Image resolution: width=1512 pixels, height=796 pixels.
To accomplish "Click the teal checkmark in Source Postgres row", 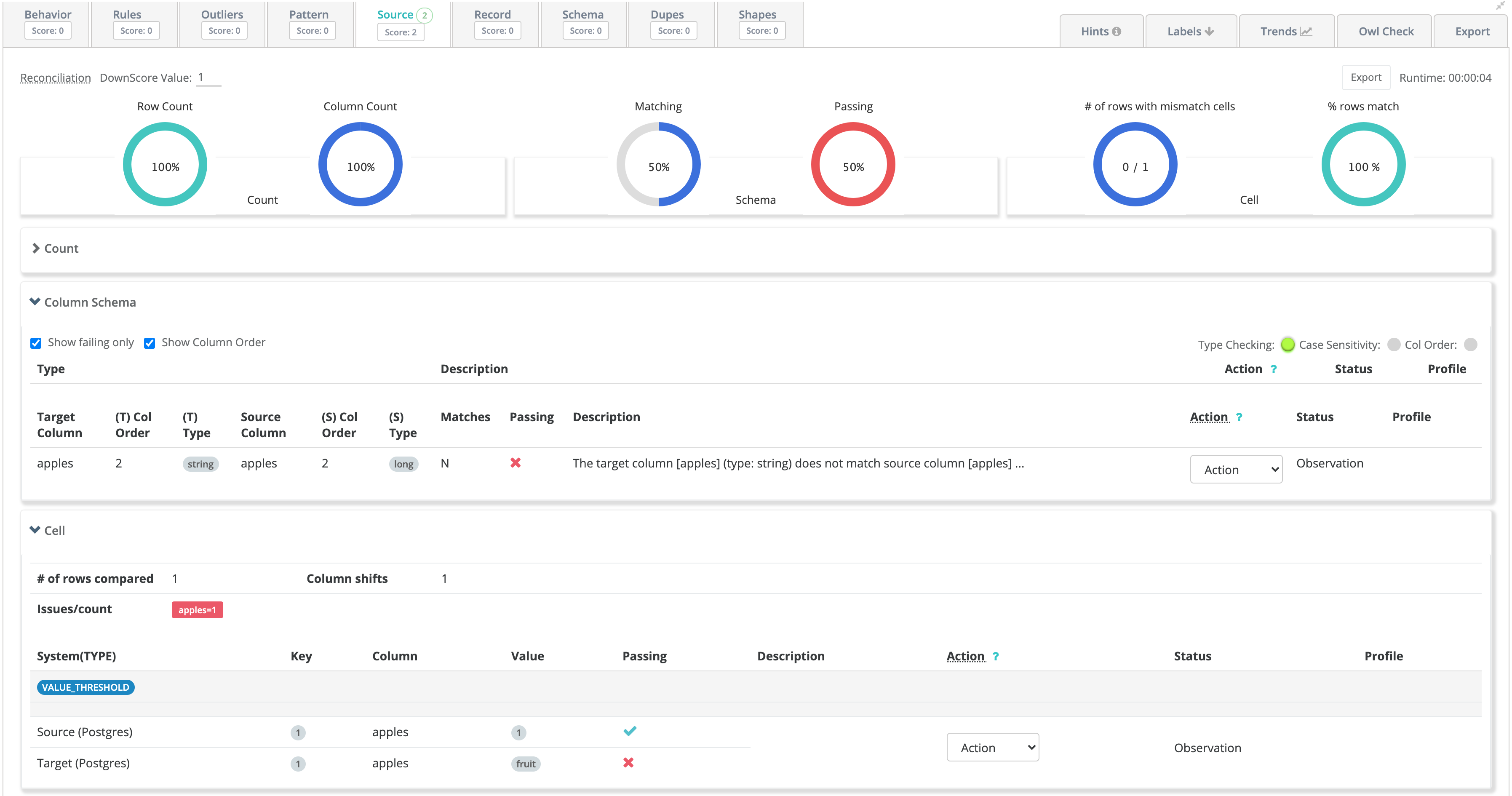I will [x=630, y=732].
